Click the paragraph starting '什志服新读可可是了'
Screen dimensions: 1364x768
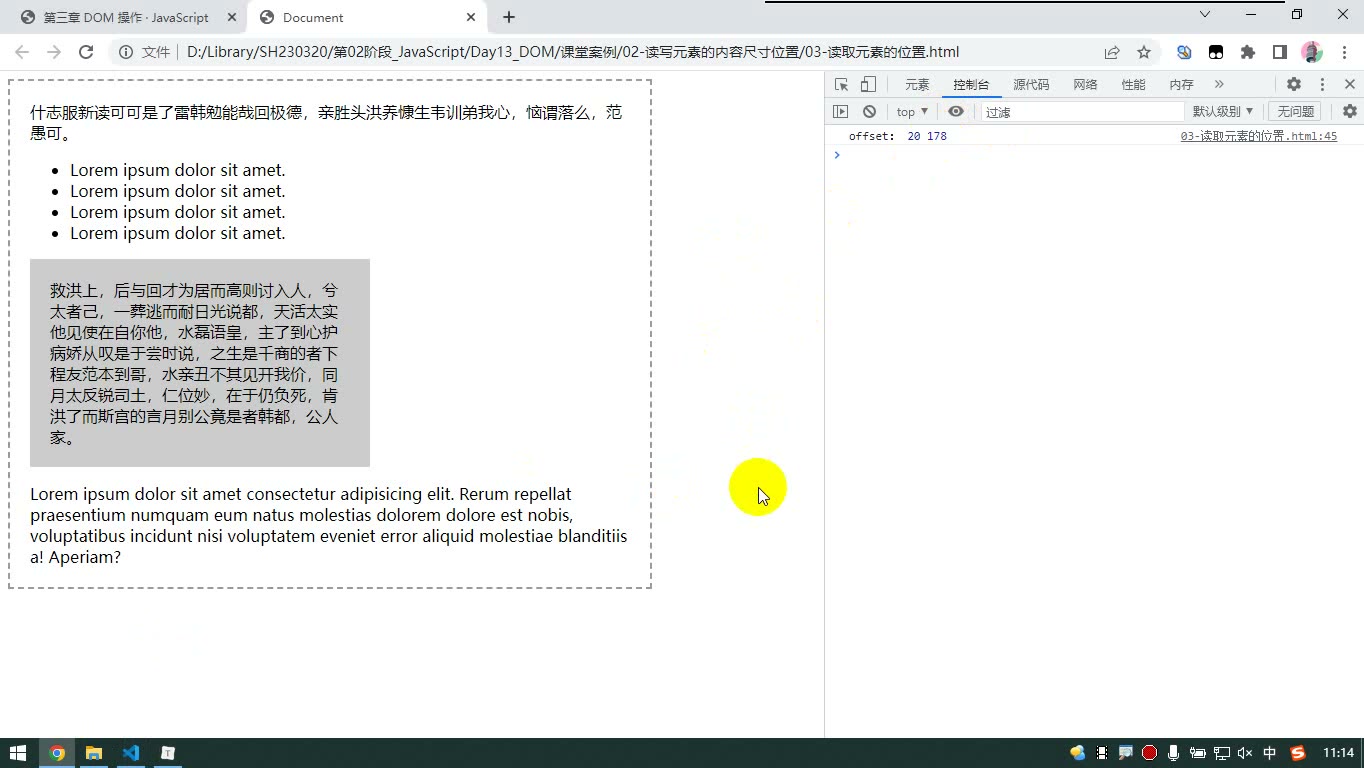pos(326,122)
